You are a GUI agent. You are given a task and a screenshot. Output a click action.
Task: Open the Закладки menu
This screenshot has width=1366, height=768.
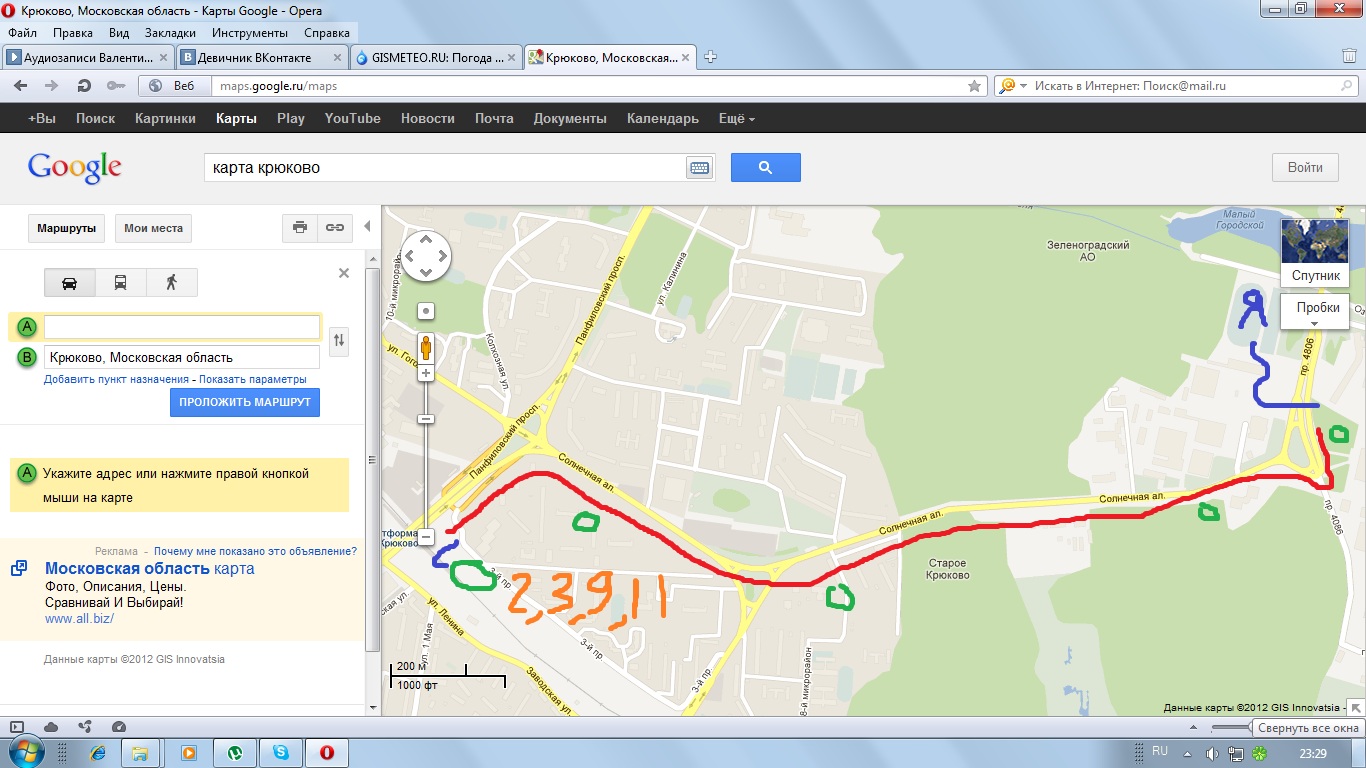[170, 33]
